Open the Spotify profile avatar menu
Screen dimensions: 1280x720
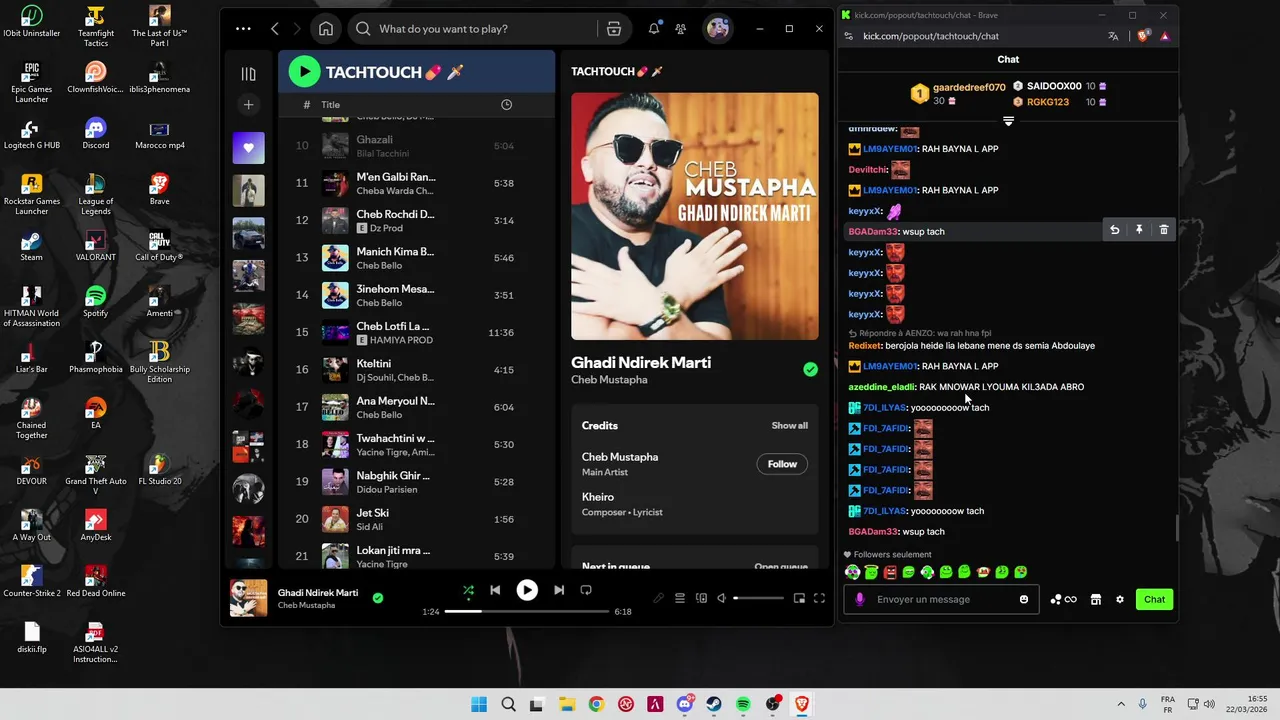tap(718, 29)
